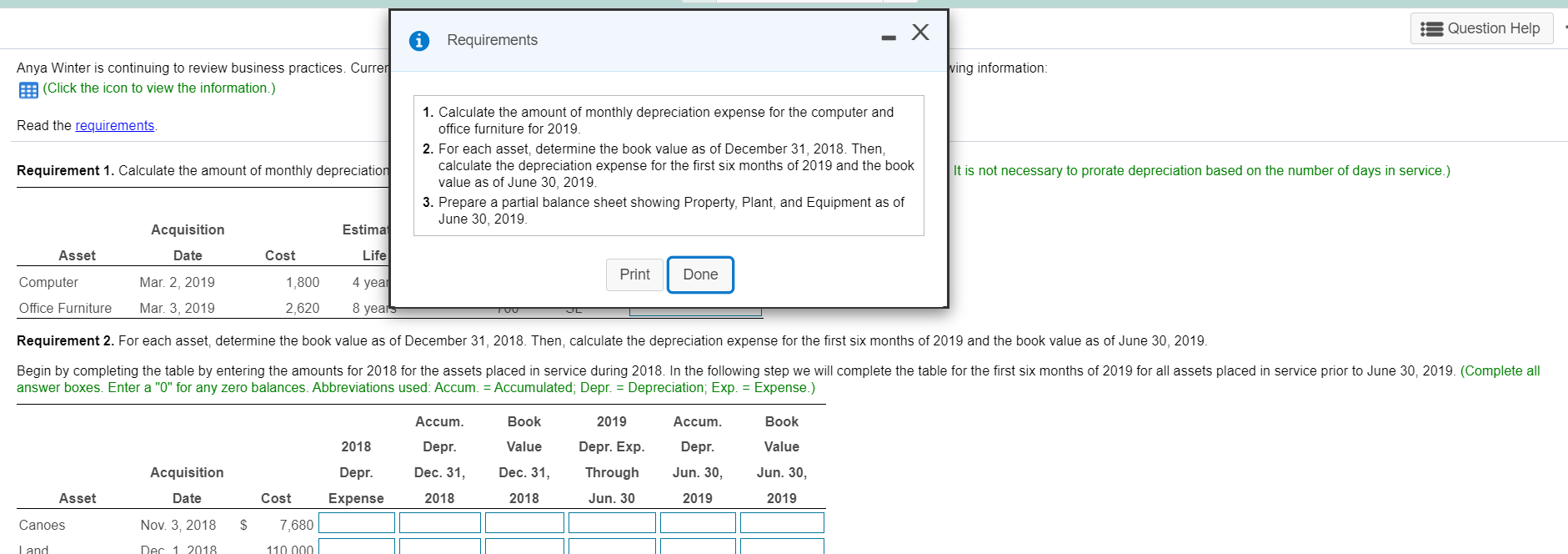Click the Canoes 2019 Depr. Exp. Through Jun. 30 box
The width and height of the screenshot is (1568, 554).
point(611,522)
